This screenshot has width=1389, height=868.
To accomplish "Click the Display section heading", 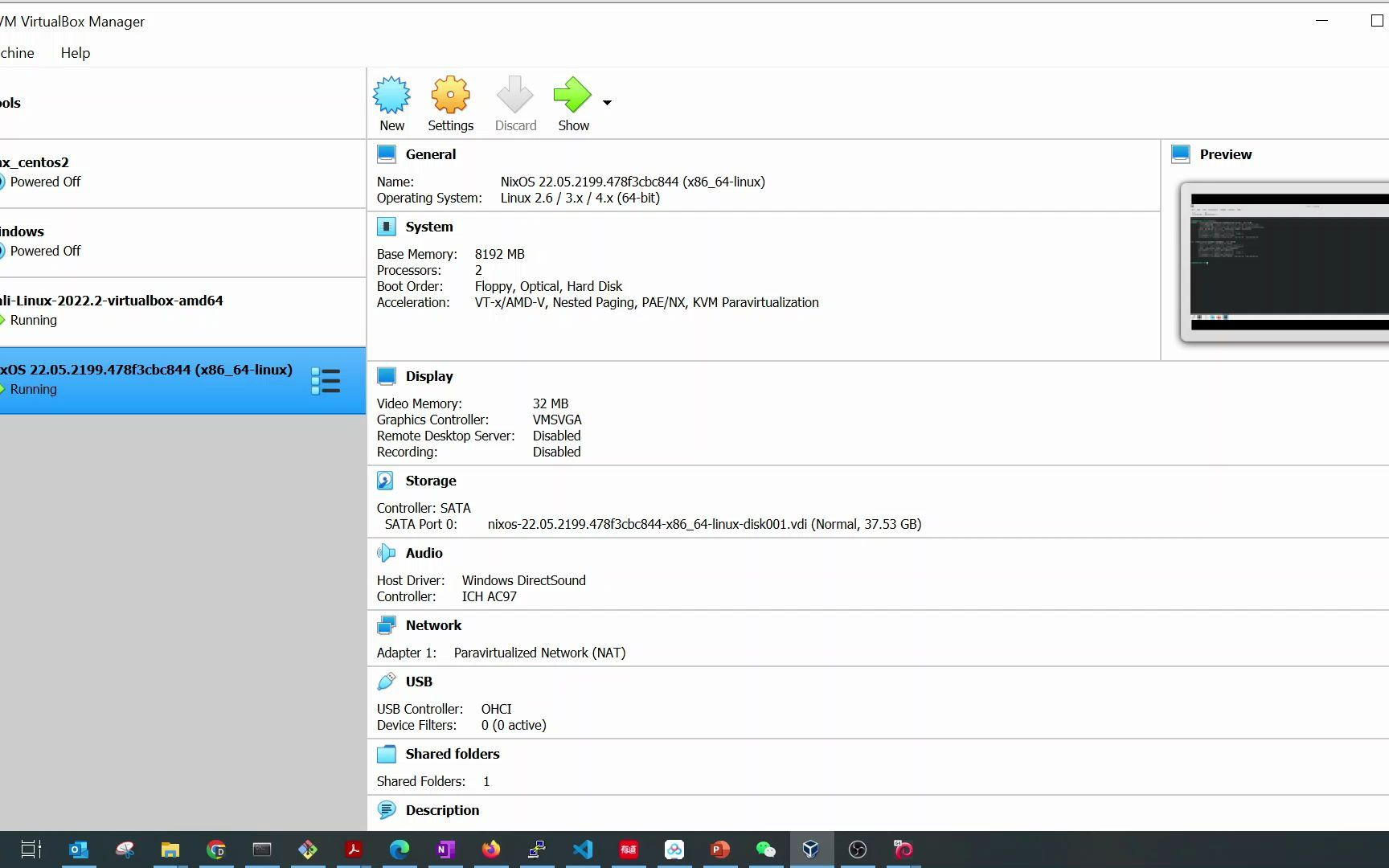I will [429, 376].
